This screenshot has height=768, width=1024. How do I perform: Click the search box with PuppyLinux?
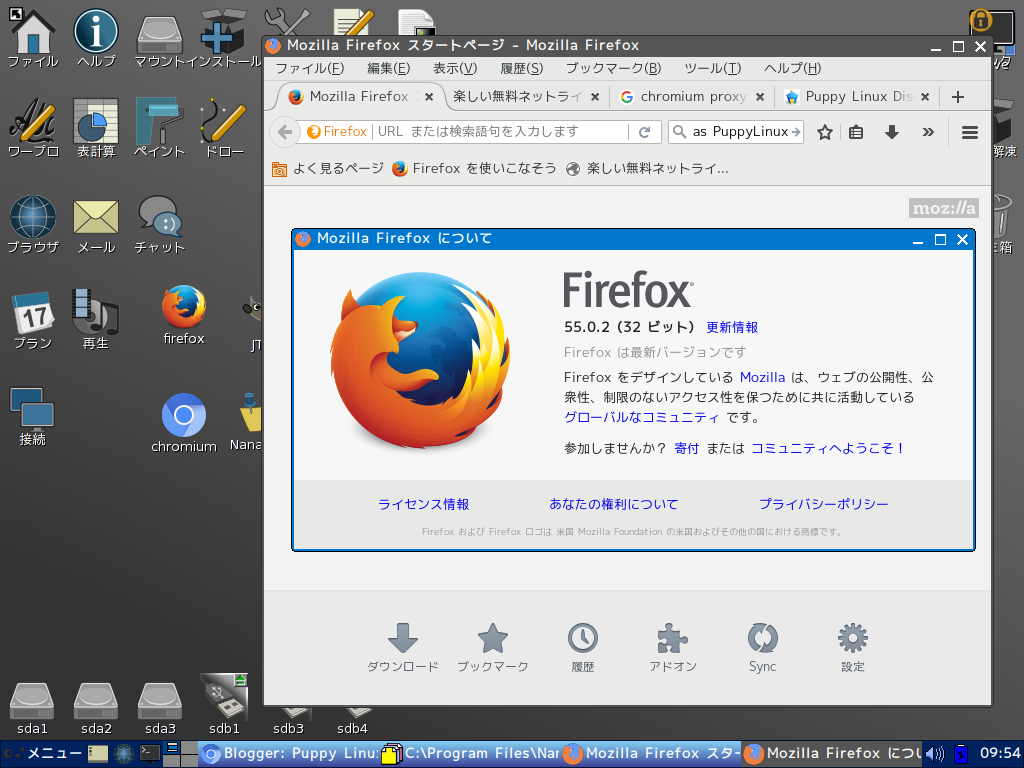click(x=736, y=132)
